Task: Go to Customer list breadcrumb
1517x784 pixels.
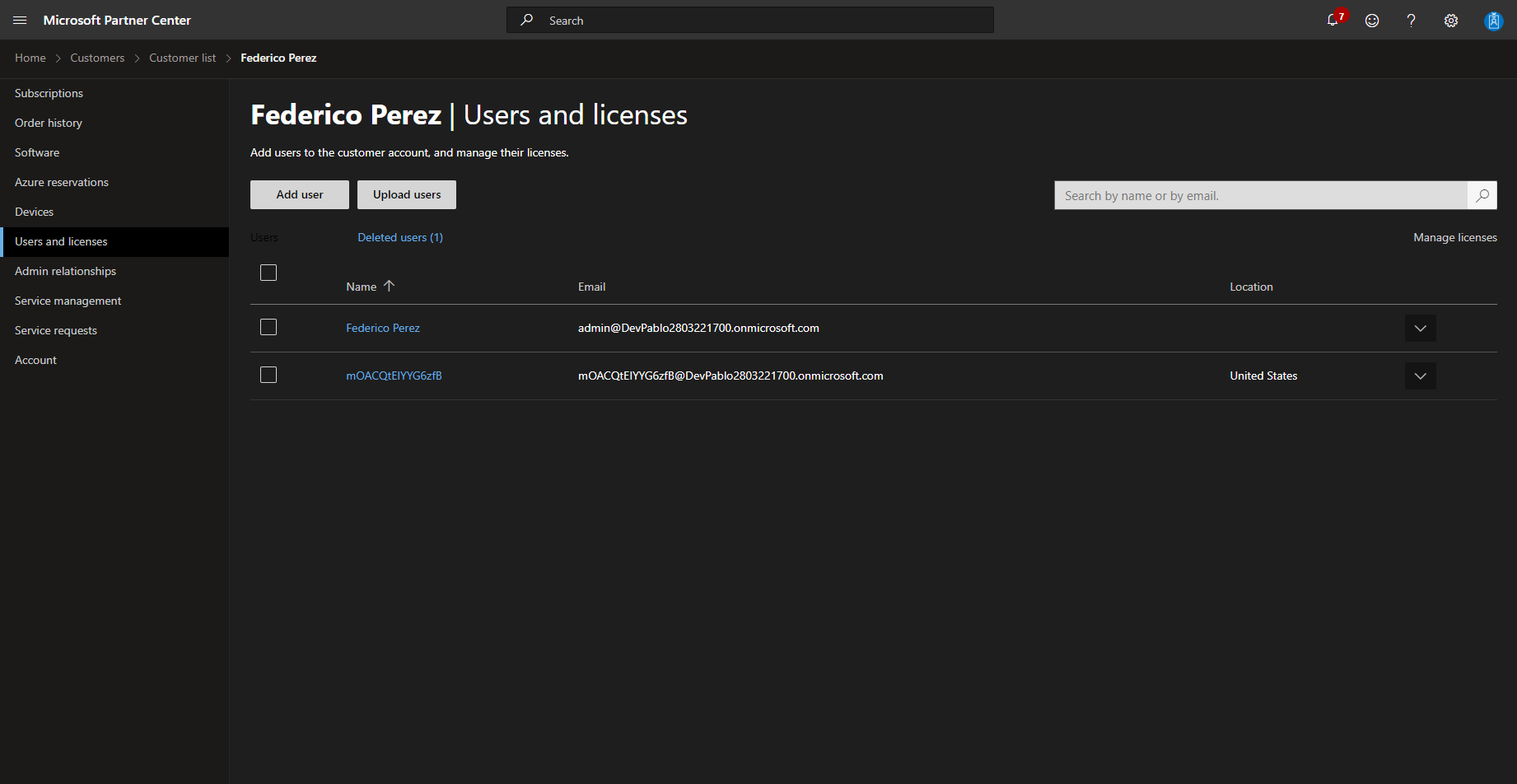Action: [x=183, y=58]
